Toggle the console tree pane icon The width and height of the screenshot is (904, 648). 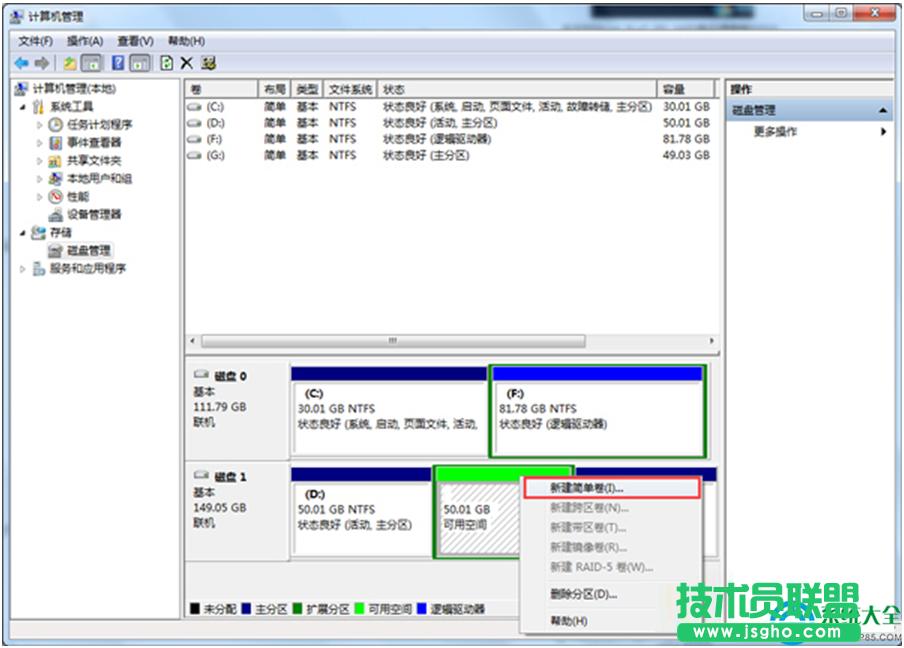92,63
